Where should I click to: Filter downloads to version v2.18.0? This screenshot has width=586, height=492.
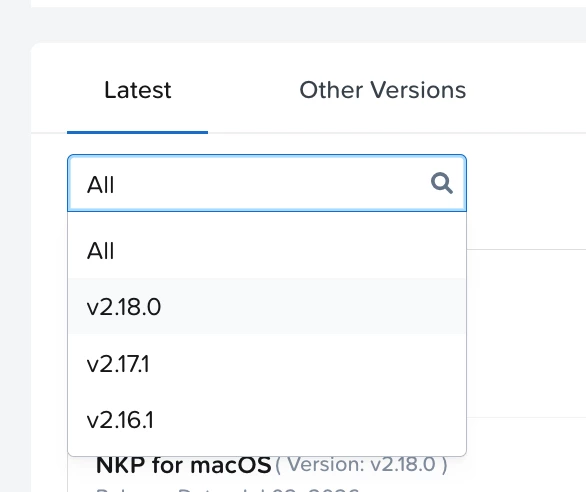(267, 307)
